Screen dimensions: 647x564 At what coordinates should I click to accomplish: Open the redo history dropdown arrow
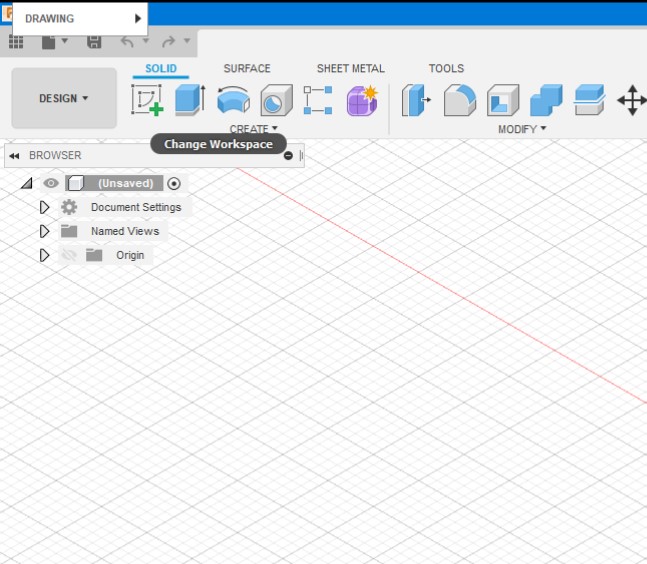187,40
